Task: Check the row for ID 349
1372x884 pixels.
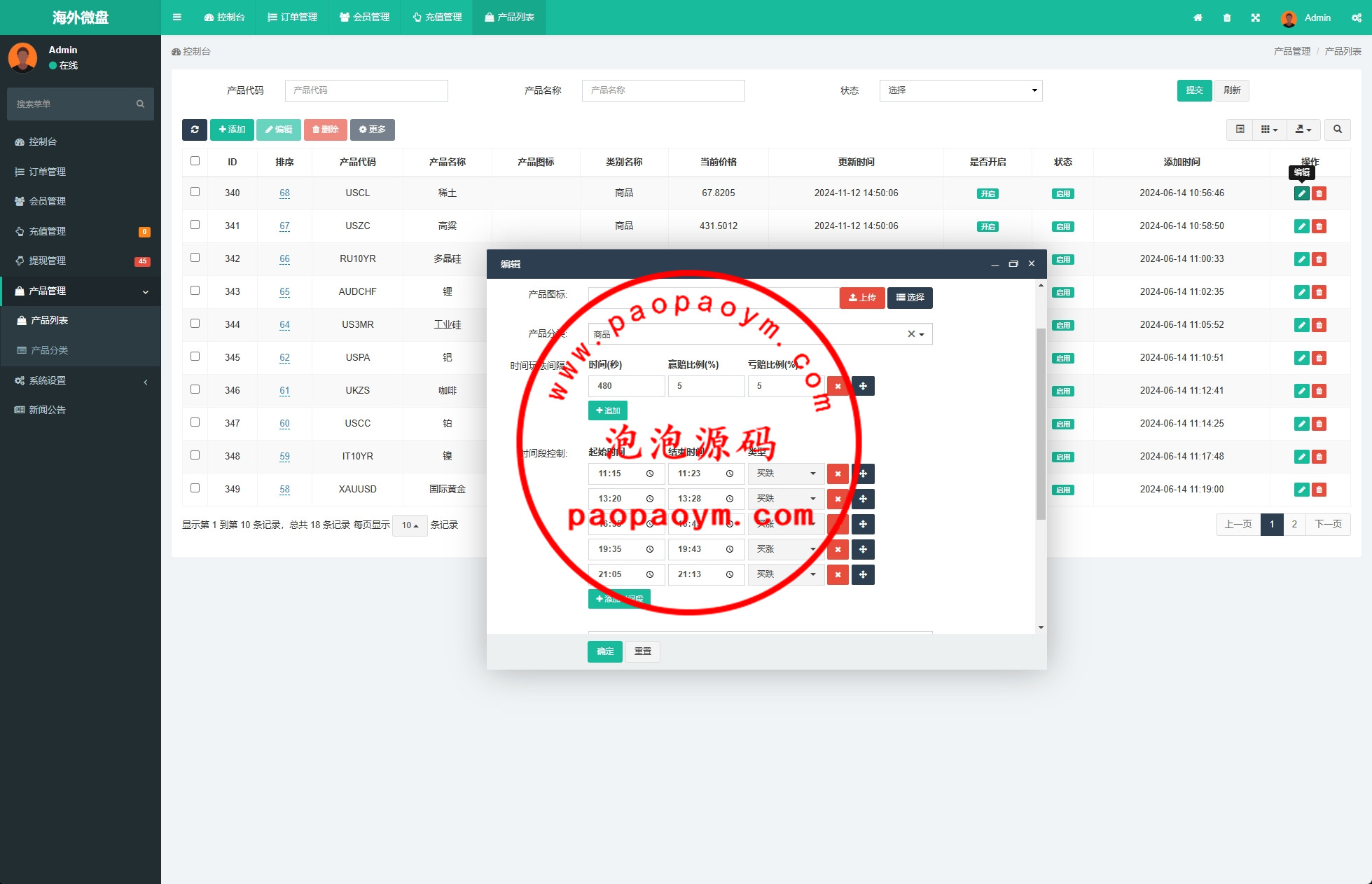Action: (195, 488)
